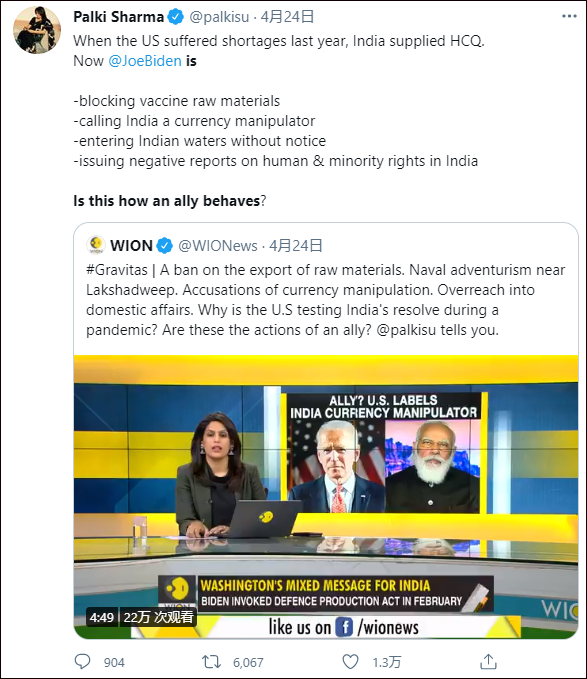The height and width of the screenshot is (679, 587).
Task: Like the tweet with the heart icon
Action: pyautogui.click(x=350, y=662)
